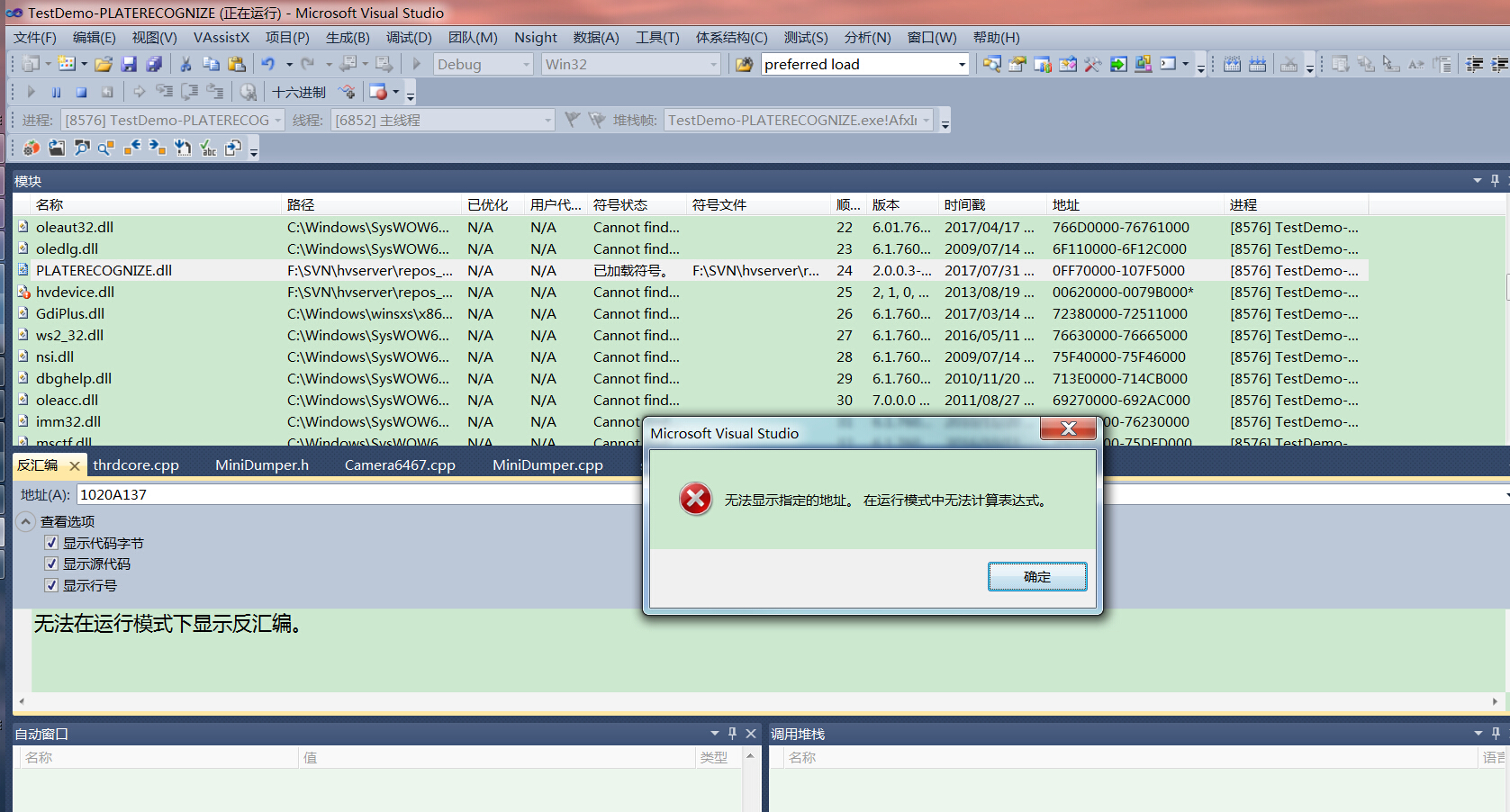Click the Cut scissors icon
Image resolution: width=1510 pixels, height=812 pixels.
(185, 64)
